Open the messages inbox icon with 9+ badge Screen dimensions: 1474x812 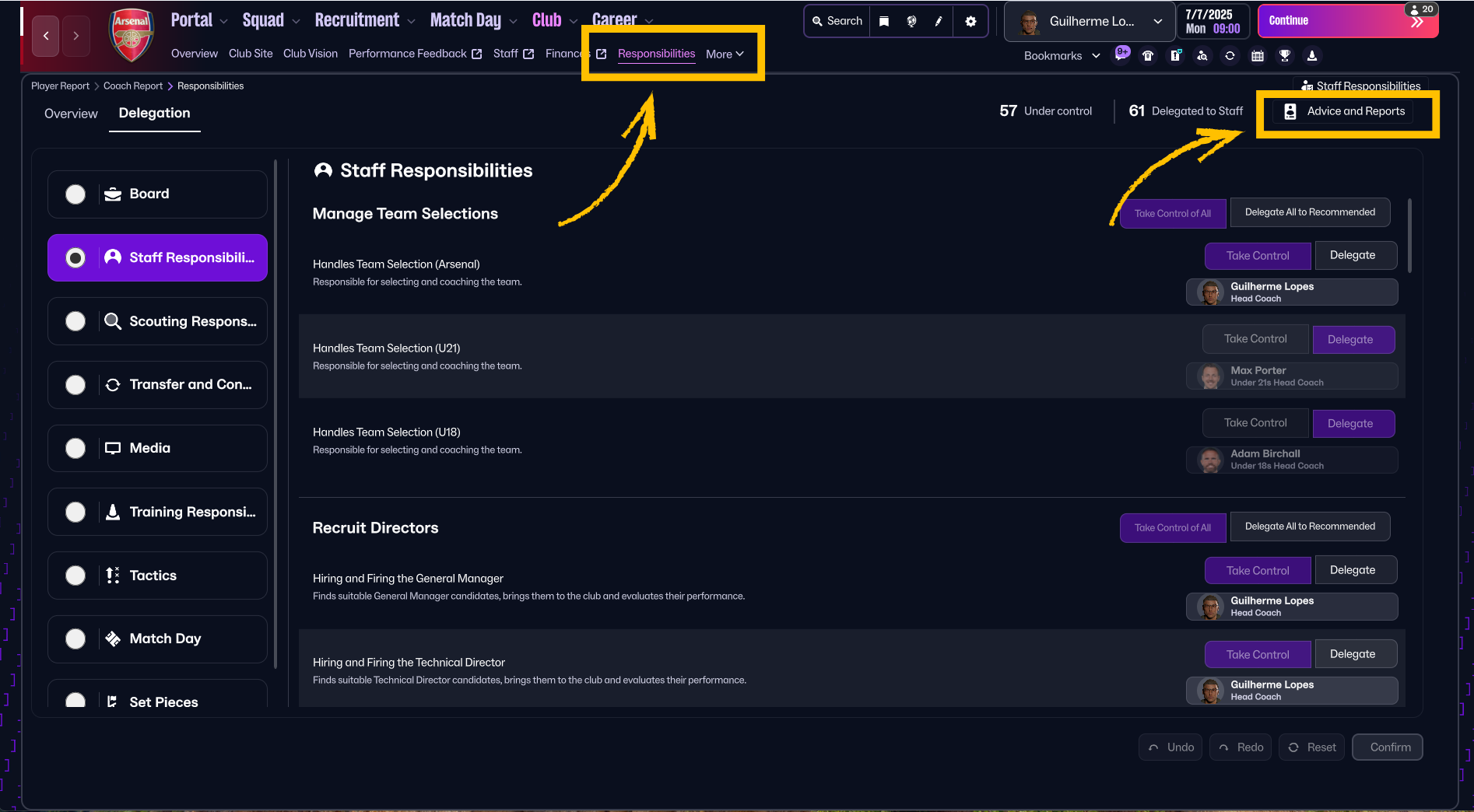pos(1121,54)
